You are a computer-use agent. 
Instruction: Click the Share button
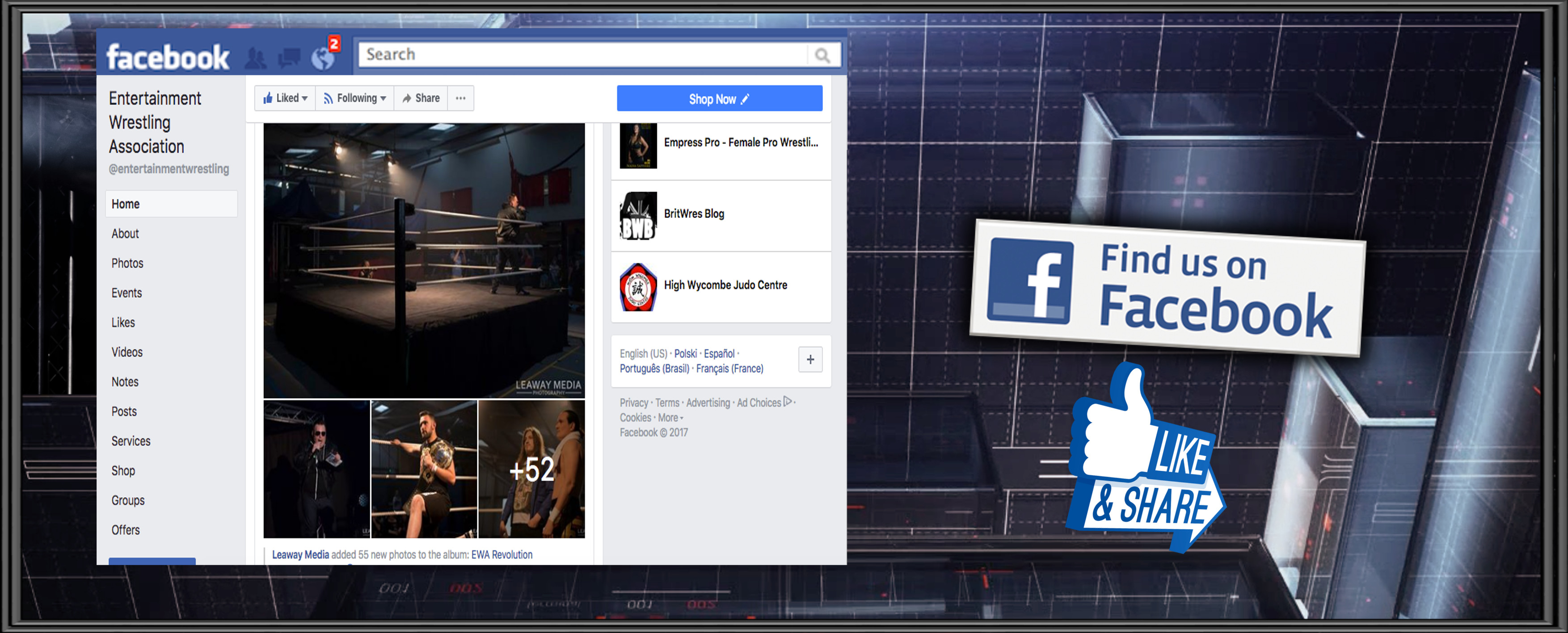[421, 98]
